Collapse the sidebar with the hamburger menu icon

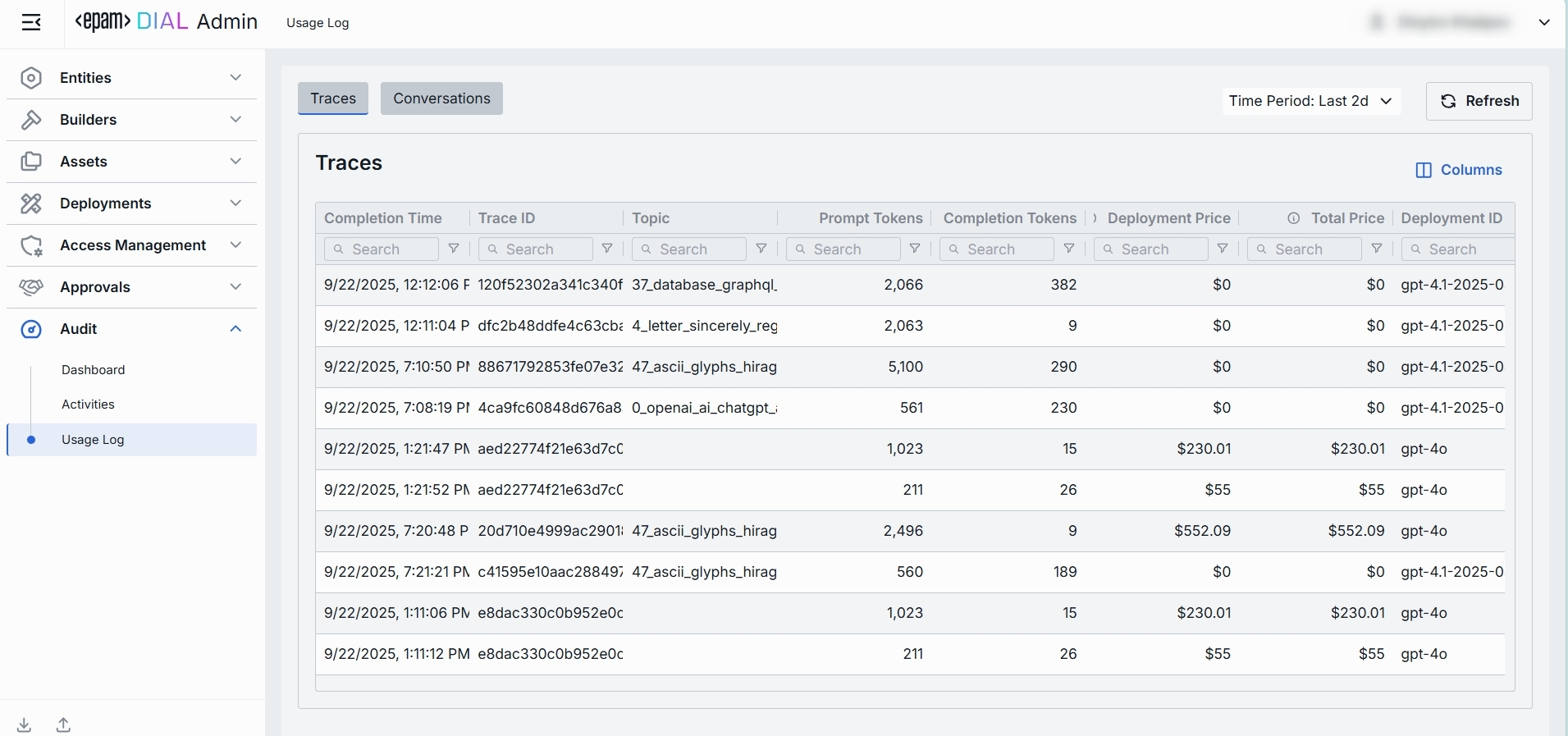pyautogui.click(x=31, y=22)
